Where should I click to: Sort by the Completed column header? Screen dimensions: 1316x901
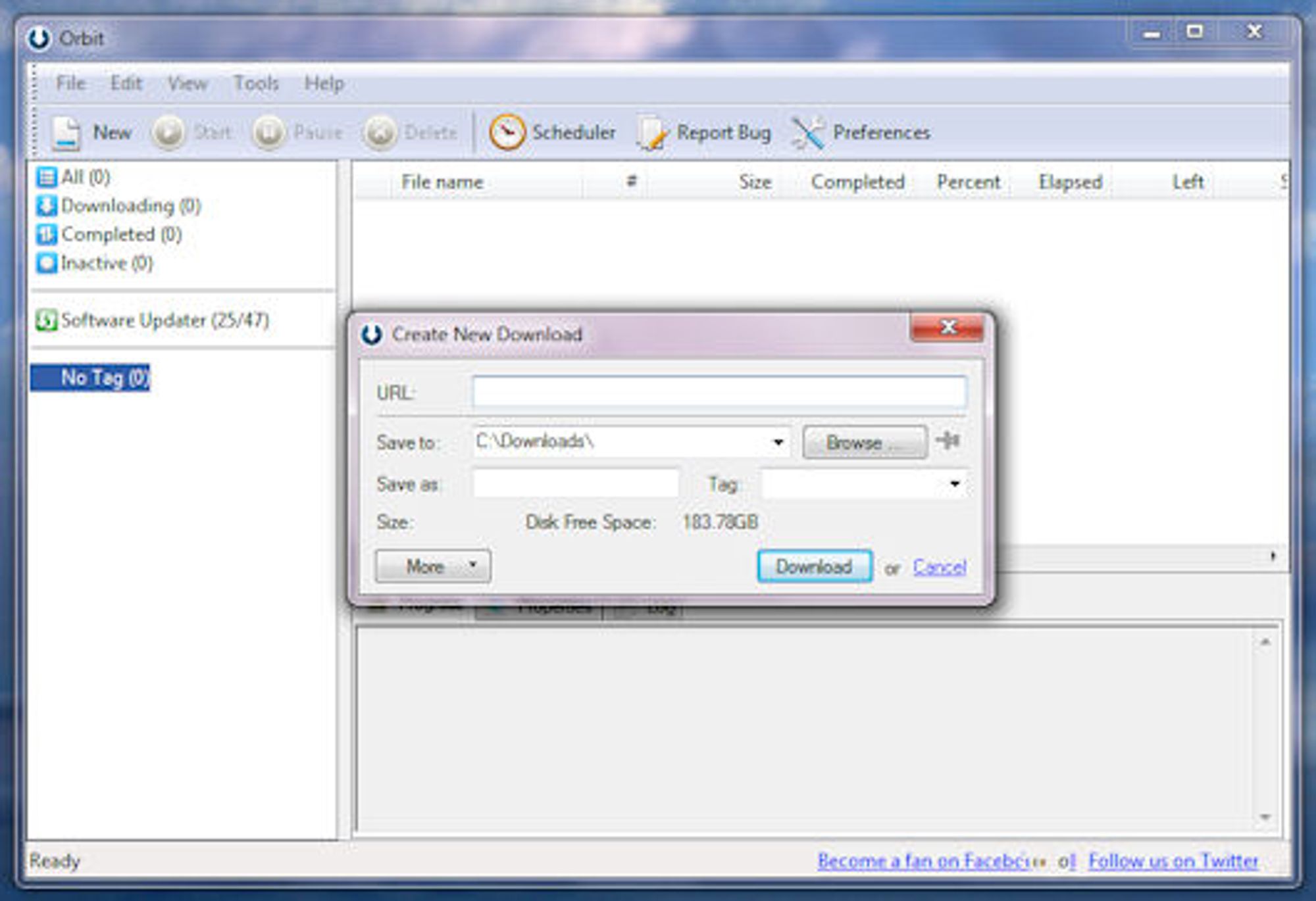click(x=858, y=182)
